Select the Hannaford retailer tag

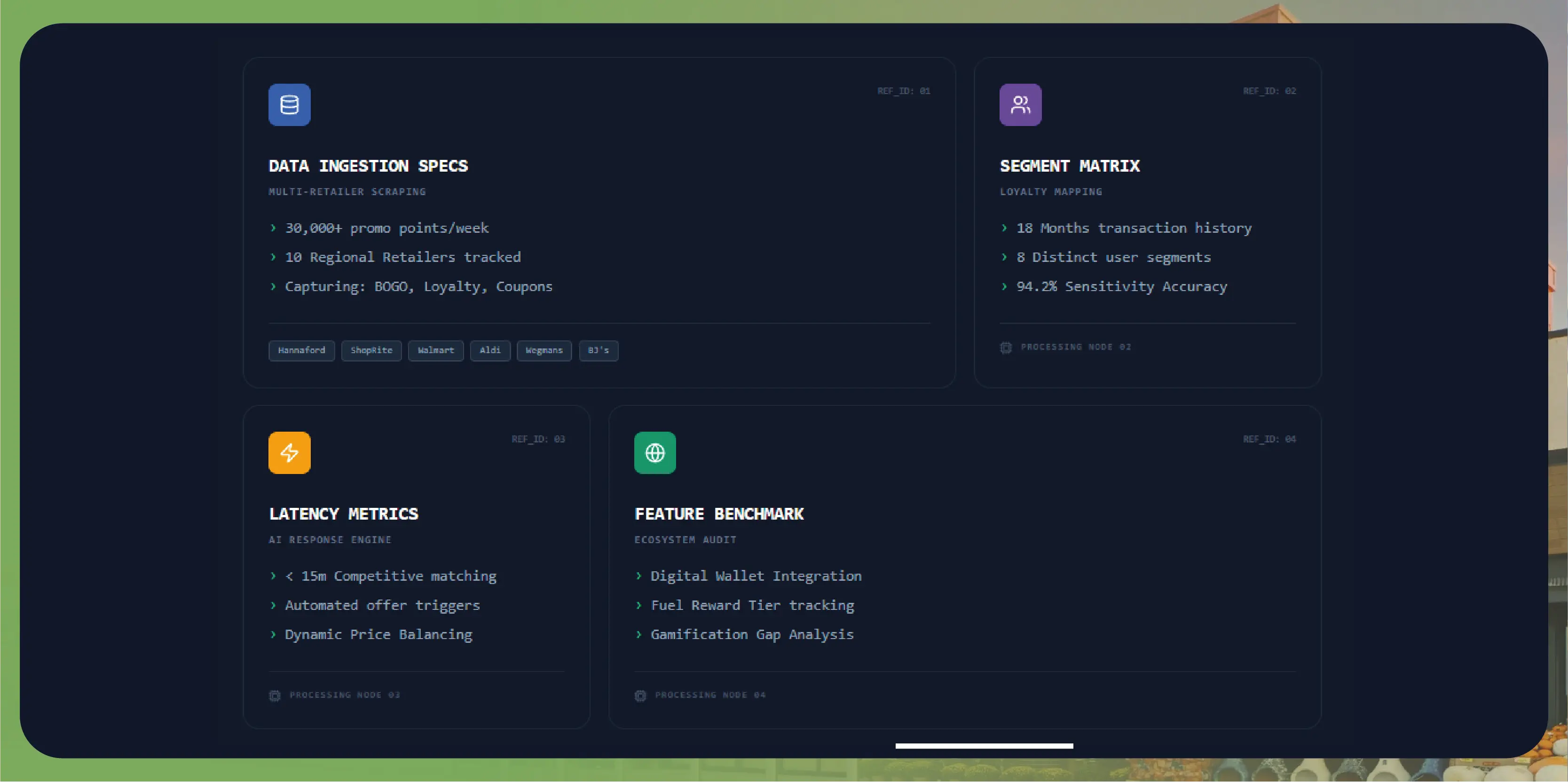[x=301, y=350]
